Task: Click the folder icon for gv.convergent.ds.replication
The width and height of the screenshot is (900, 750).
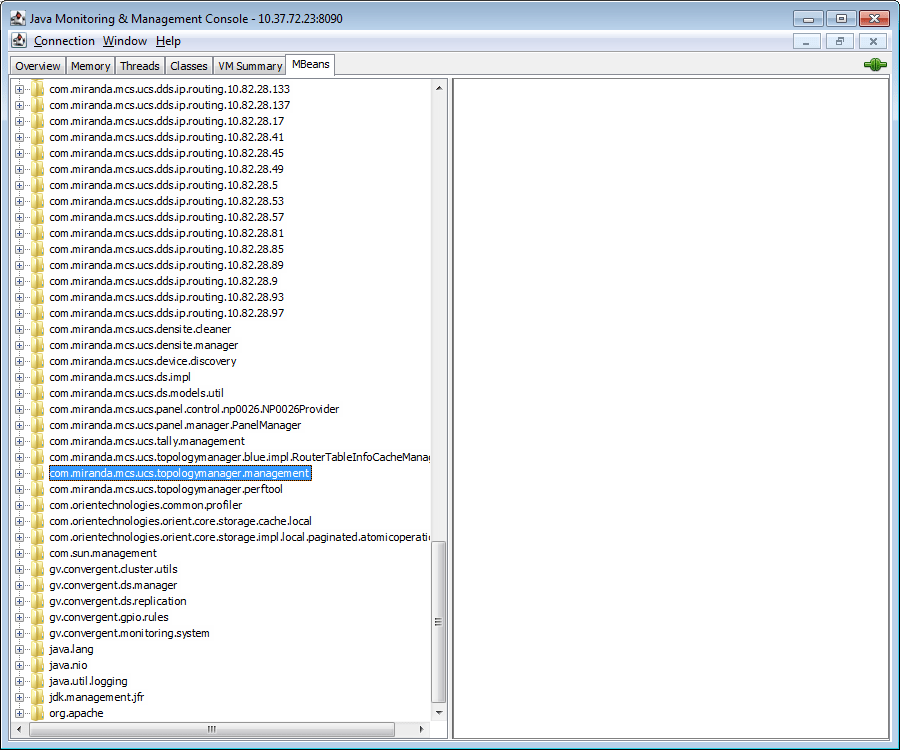Action: (38, 601)
